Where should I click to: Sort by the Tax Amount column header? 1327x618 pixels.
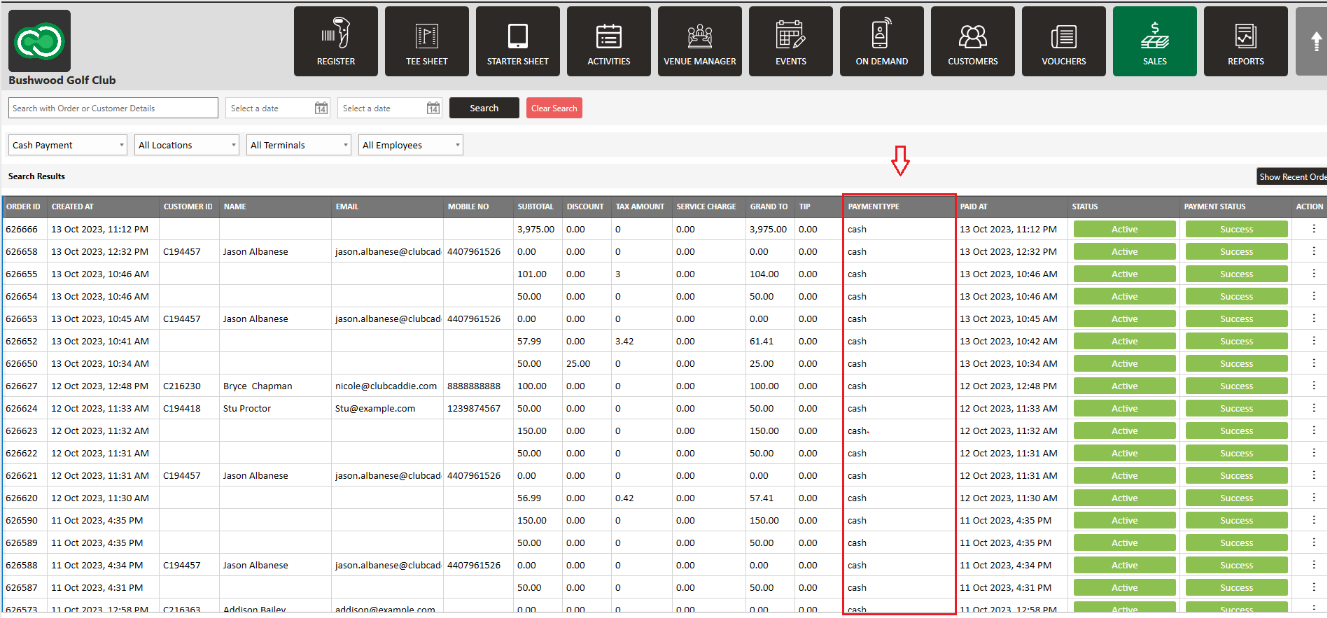point(641,207)
